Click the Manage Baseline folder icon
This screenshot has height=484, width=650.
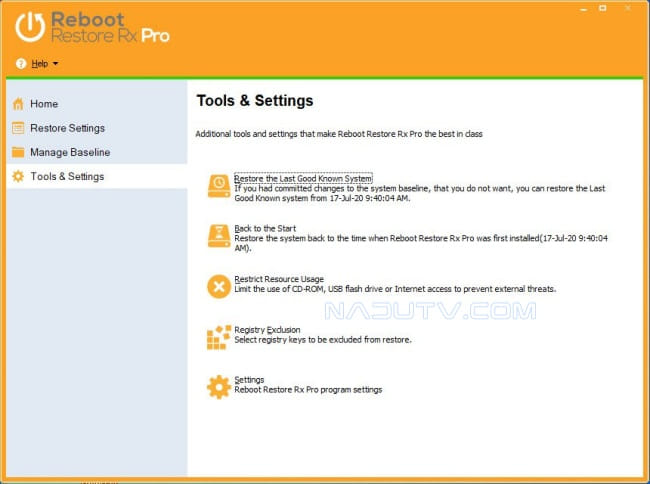pos(18,152)
